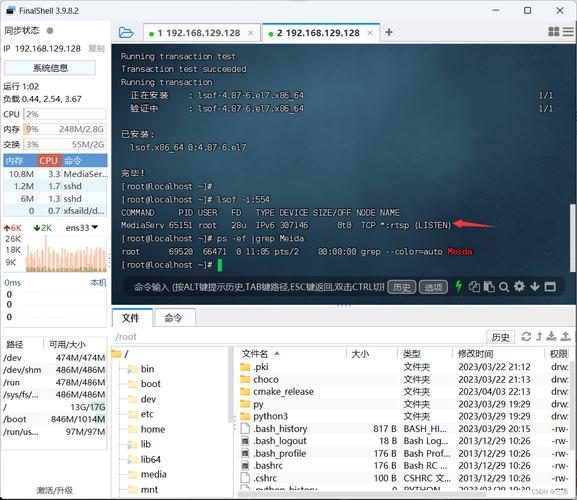Select the .bashrc file
Image resolution: width=577 pixels, height=500 pixels.
[x=404, y=465]
